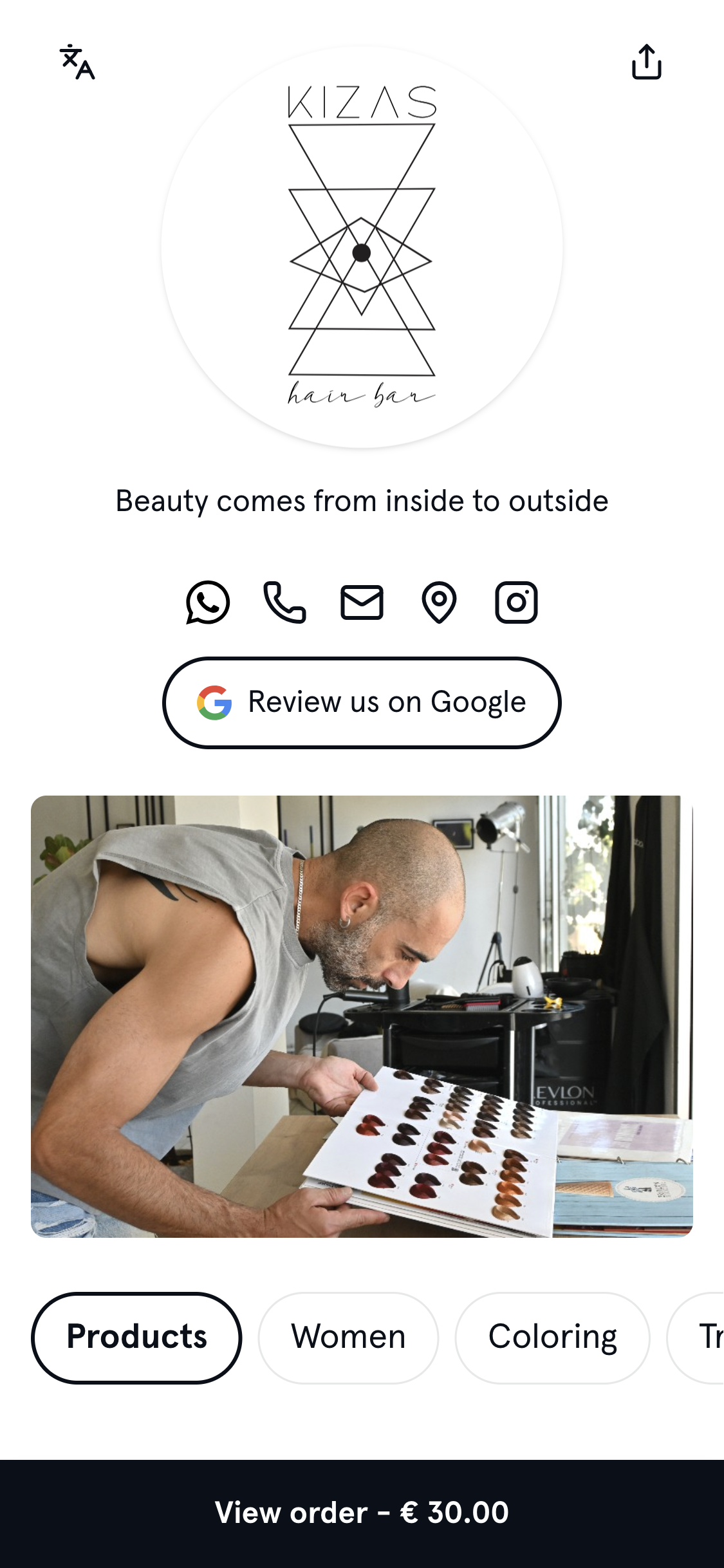Switch to the Women tab
This screenshot has height=1568, width=724.
(x=348, y=1338)
